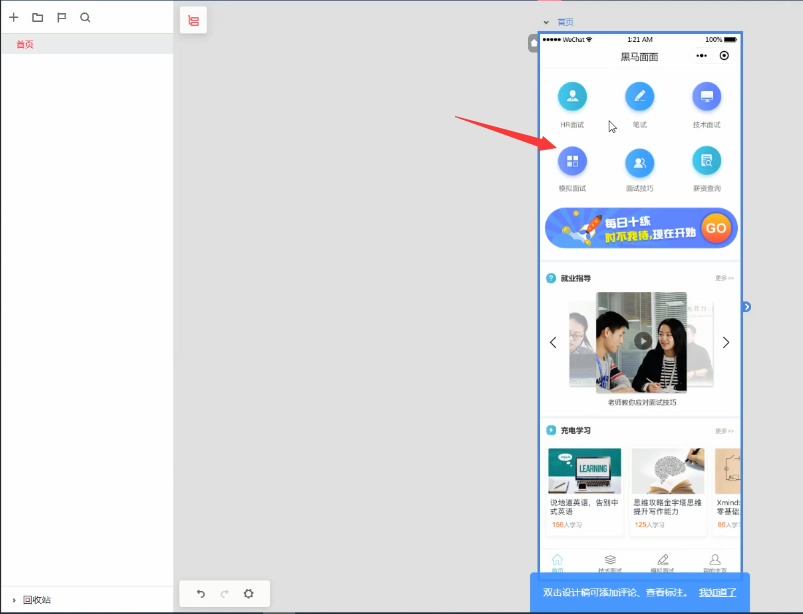Collapse the 首页 artboard chevron
This screenshot has width=803, height=614.
[546, 22]
